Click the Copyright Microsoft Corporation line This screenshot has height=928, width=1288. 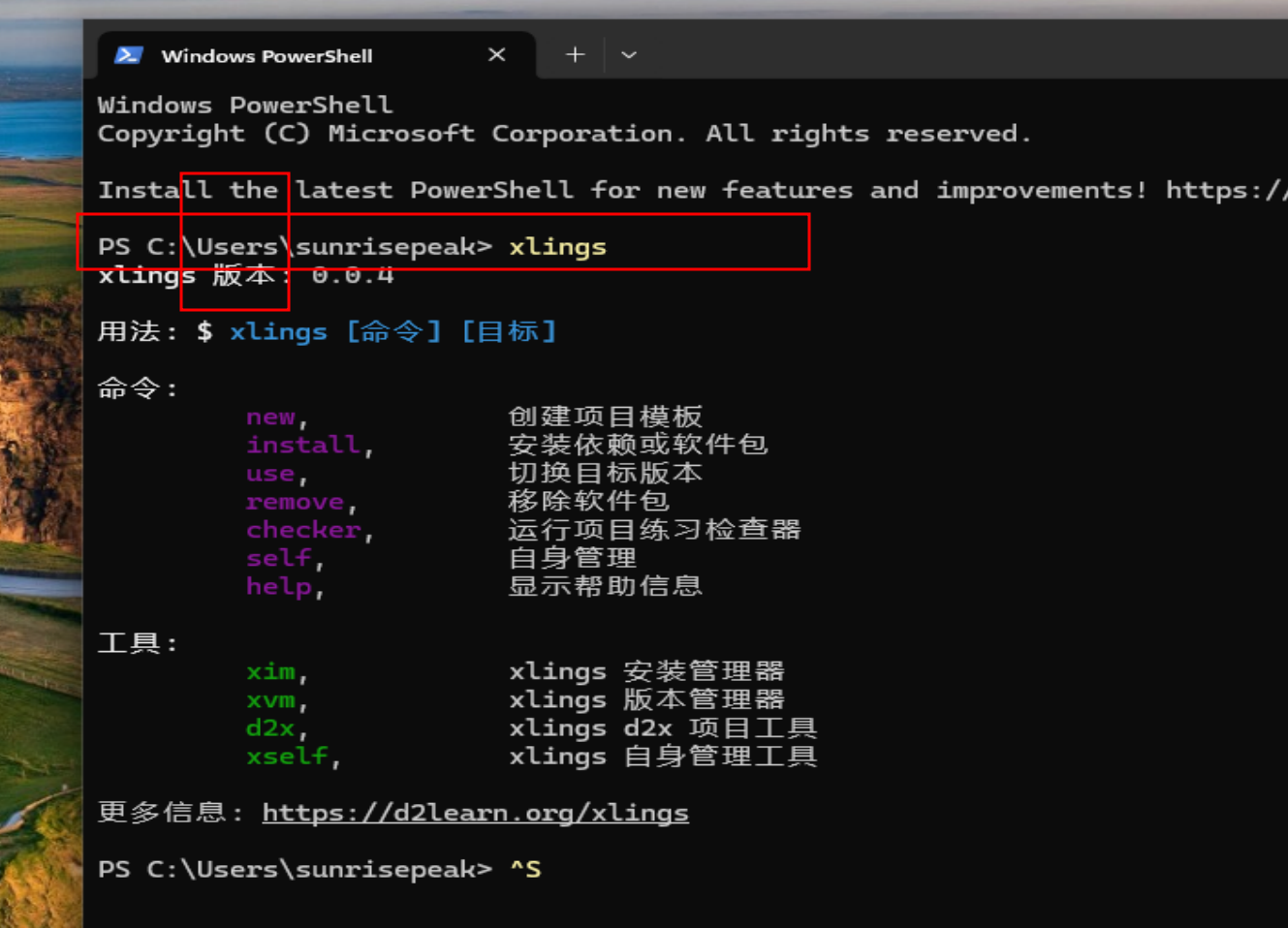[565, 134]
